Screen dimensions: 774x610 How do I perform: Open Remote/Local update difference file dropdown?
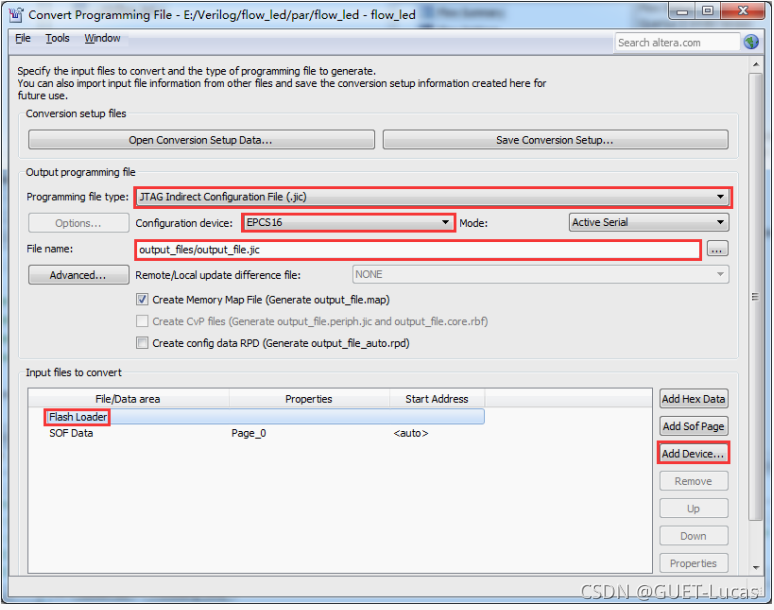[x=541, y=274]
